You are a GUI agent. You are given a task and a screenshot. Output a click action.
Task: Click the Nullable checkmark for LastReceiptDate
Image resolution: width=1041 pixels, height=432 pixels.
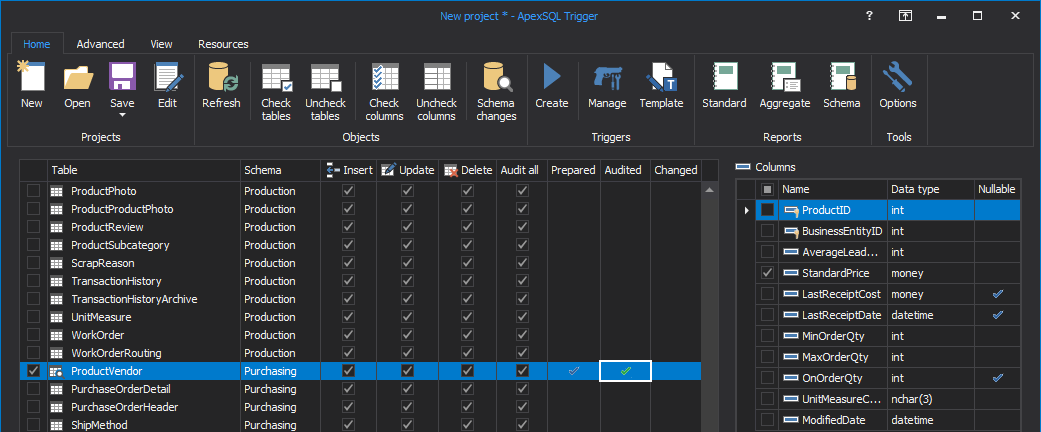point(997,315)
